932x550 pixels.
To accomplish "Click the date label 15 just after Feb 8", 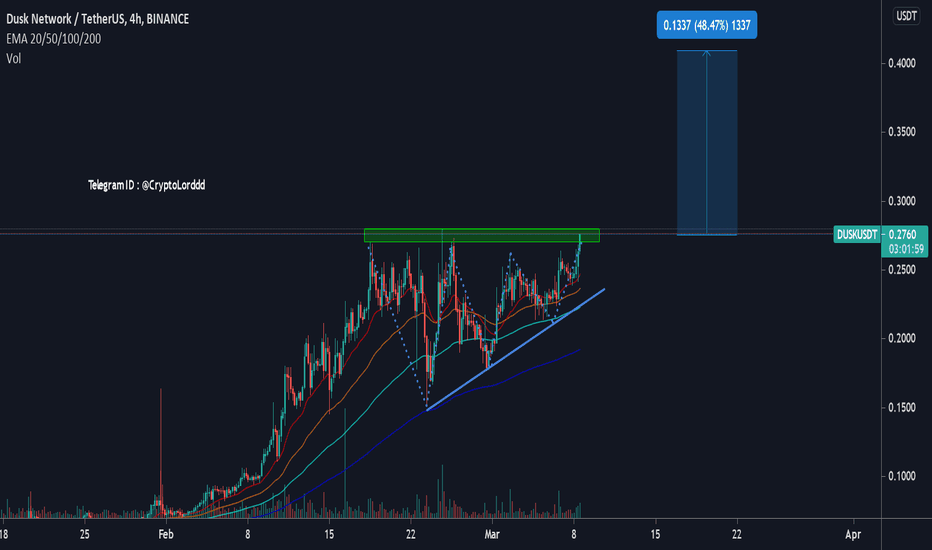I will (329, 535).
